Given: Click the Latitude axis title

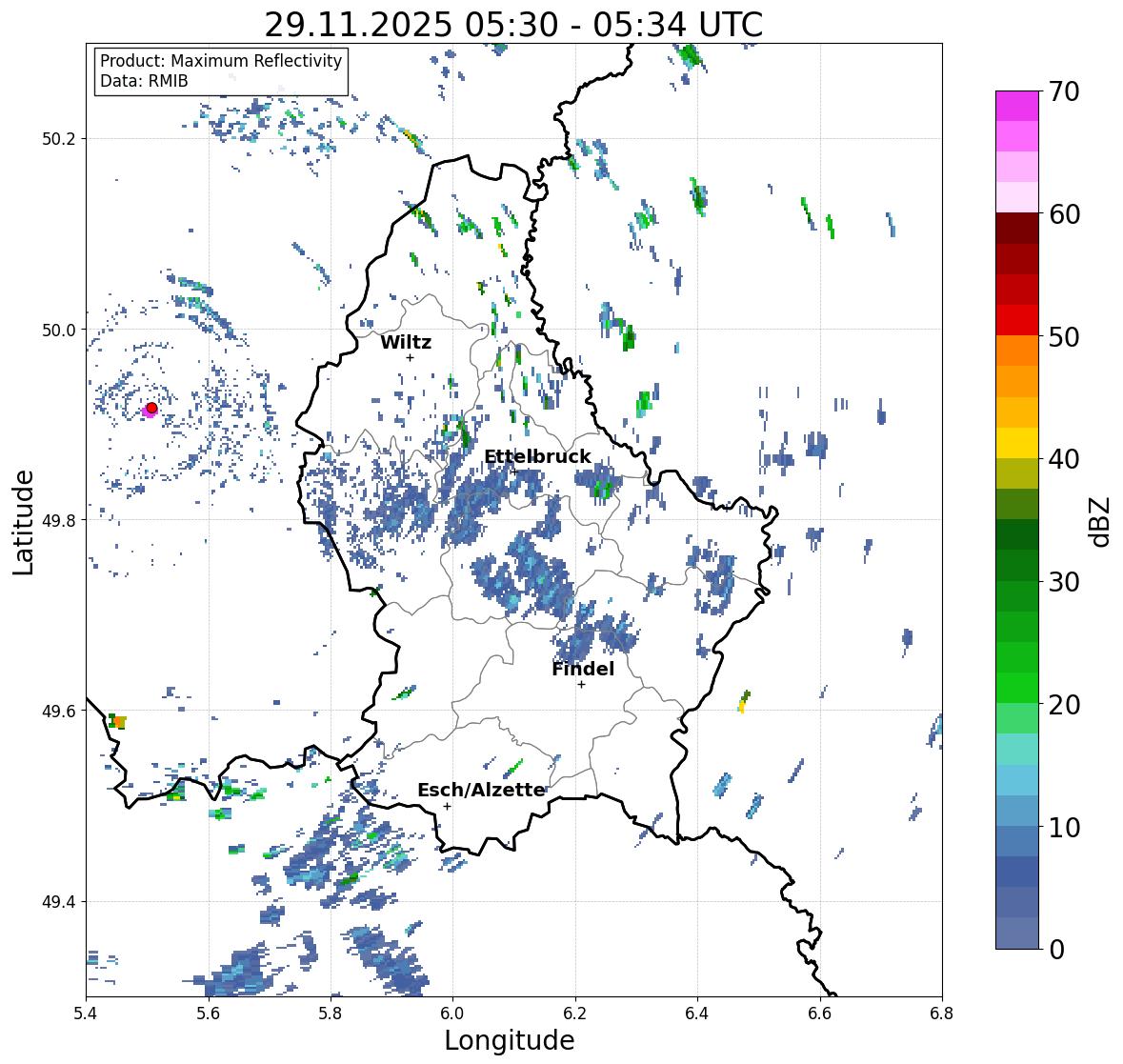Looking at the screenshot, I should (x=23, y=522).
